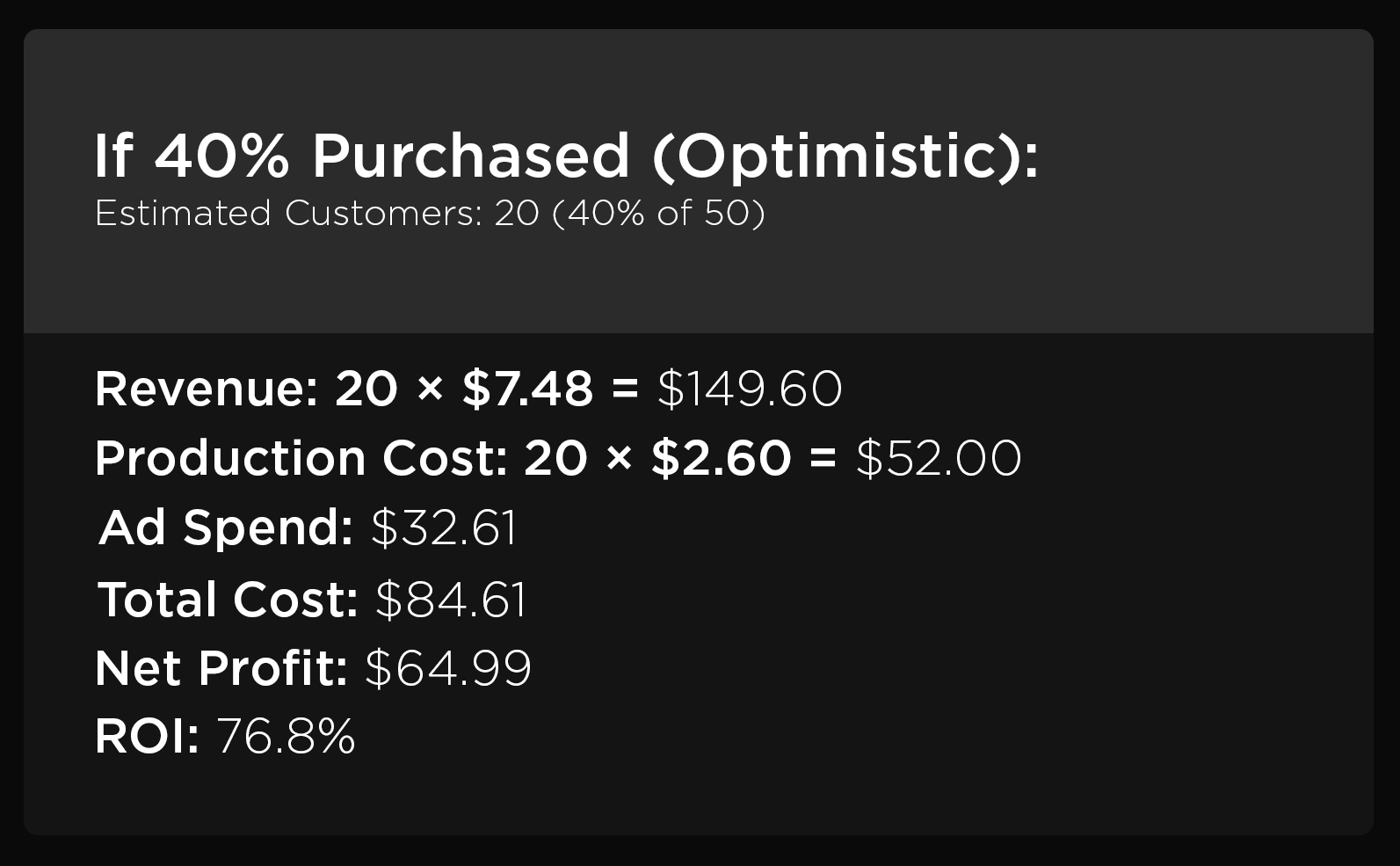Click the Total Cost label

(228, 600)
